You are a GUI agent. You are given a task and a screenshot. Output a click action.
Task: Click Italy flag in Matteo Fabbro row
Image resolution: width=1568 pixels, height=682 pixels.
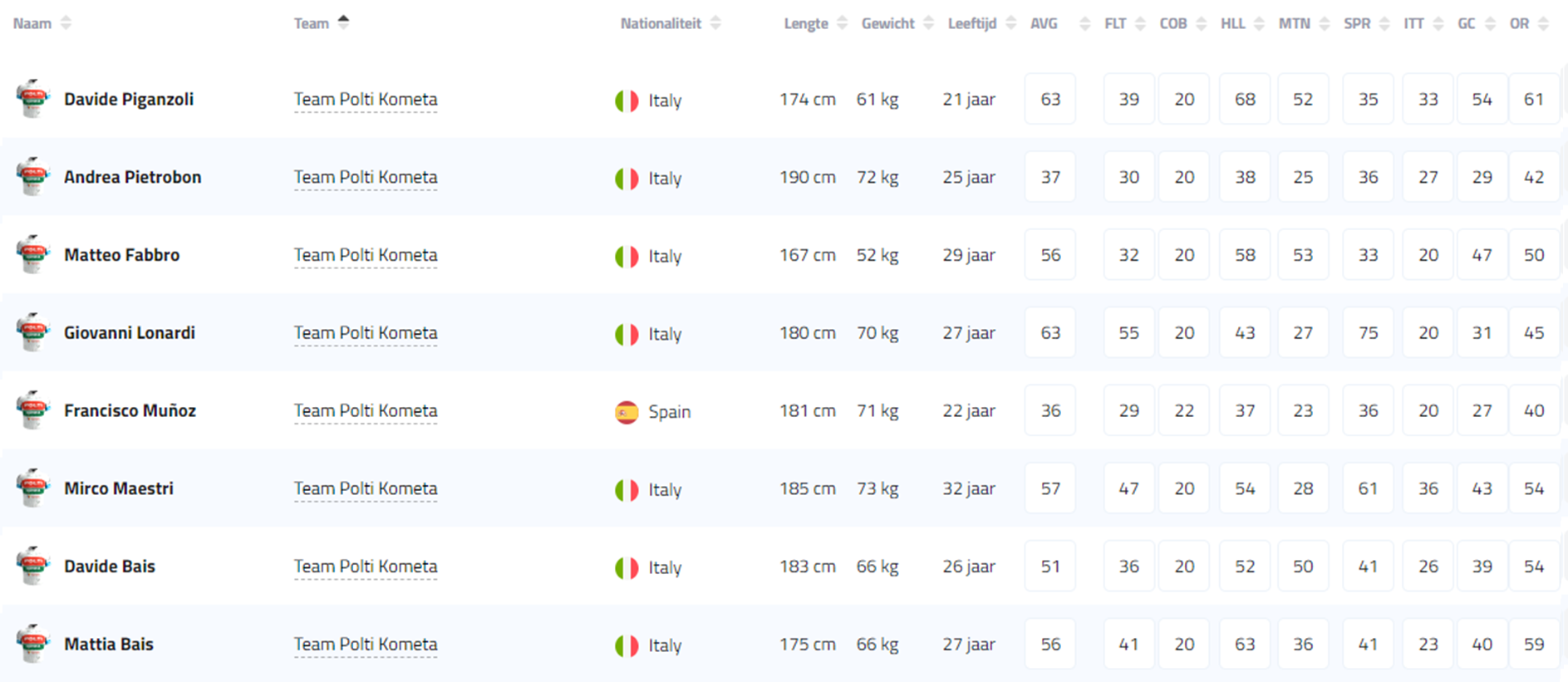627,257
